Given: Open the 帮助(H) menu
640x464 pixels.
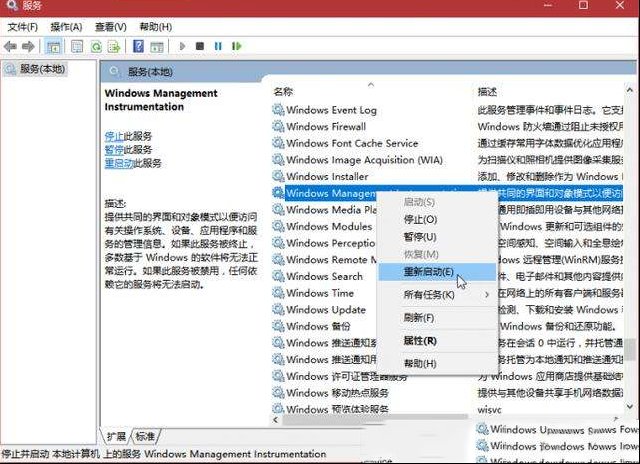Looking at the screenshot, I should click(x=156, y=27).
